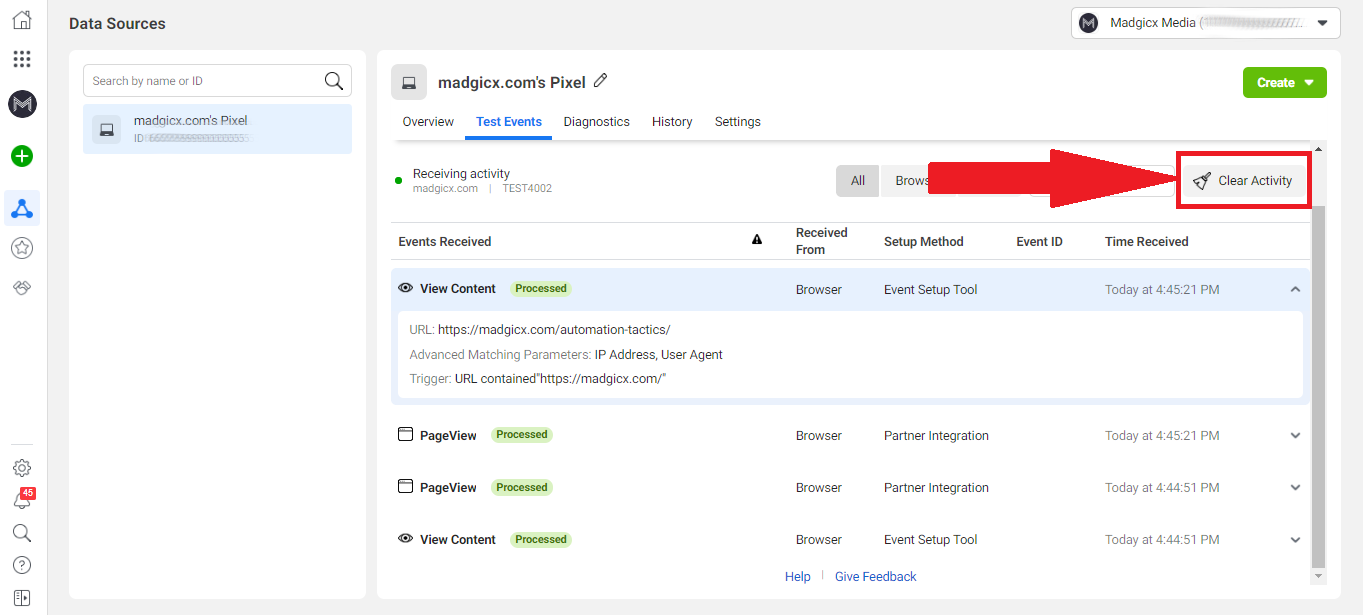Open the Diagnostics tab

pos(597,122)
